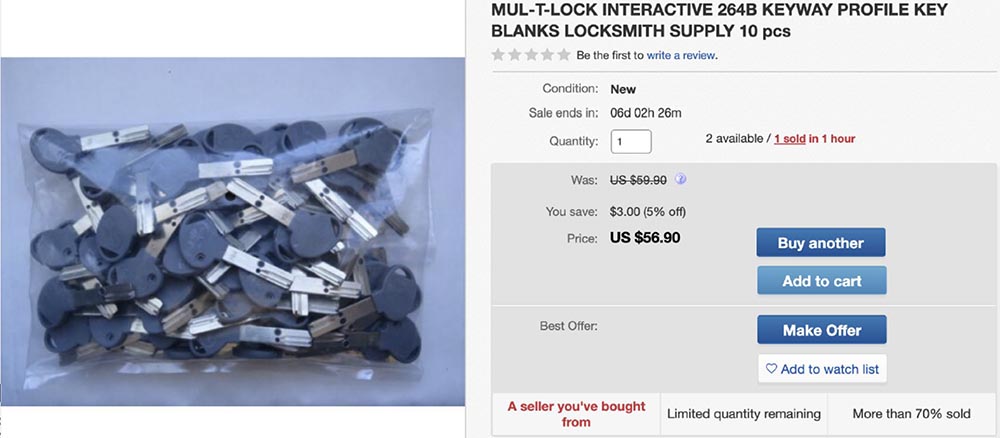Click the fourth rating star
This screenshot has height=438, width=1000.
[547, 55]
